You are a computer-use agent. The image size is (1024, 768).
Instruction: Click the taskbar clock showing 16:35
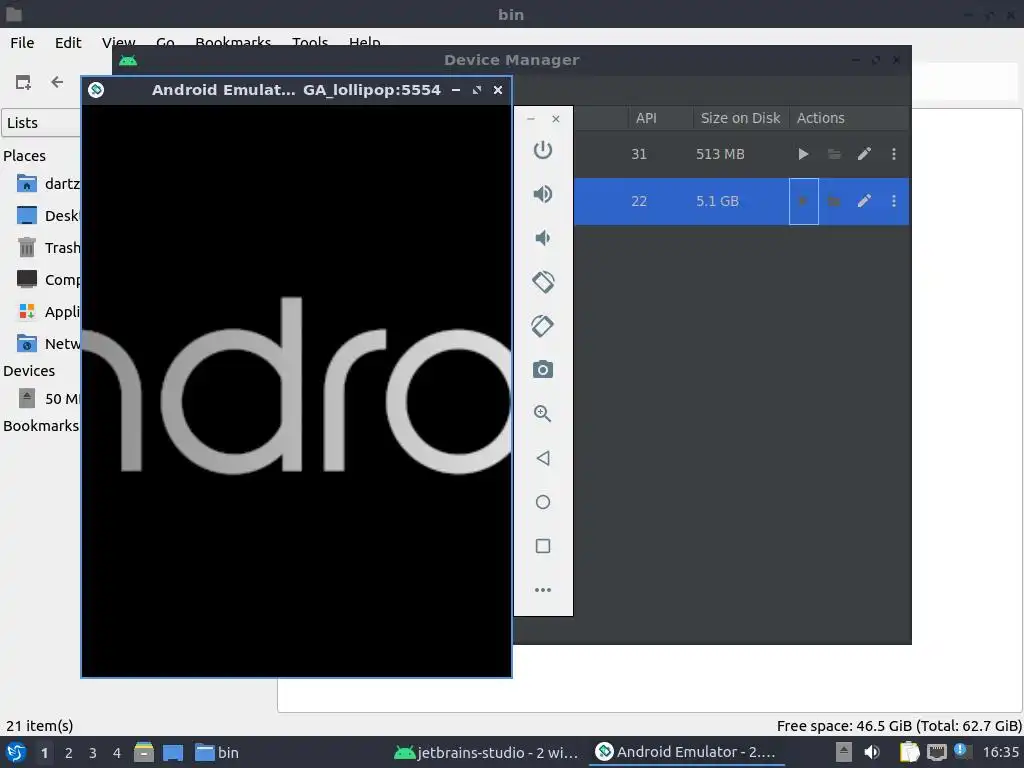pyautogui.click(x=1000, y=752)
